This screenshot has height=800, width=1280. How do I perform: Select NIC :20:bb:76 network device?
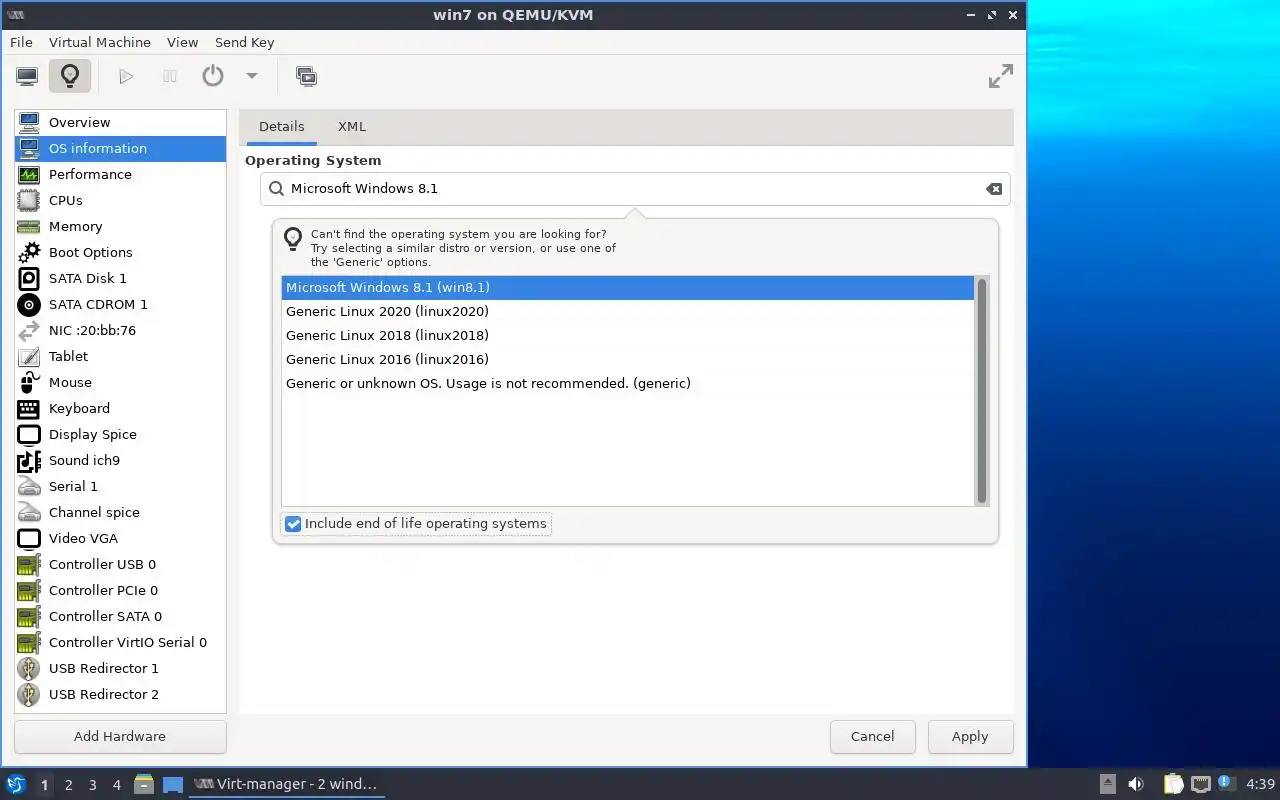point(120,330)
